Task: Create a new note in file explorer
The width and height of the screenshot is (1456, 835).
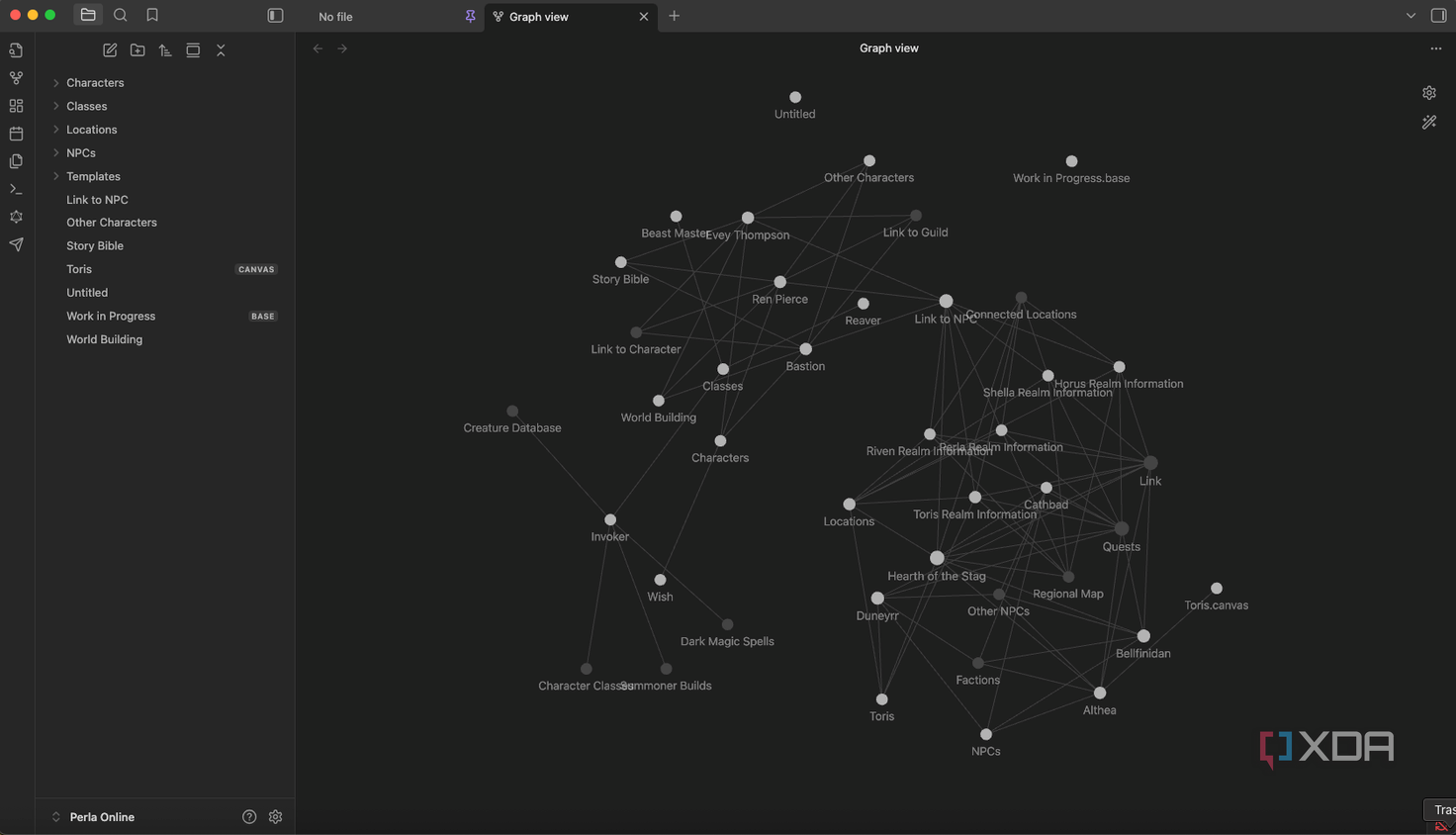Action: click(x=110, y=50)
